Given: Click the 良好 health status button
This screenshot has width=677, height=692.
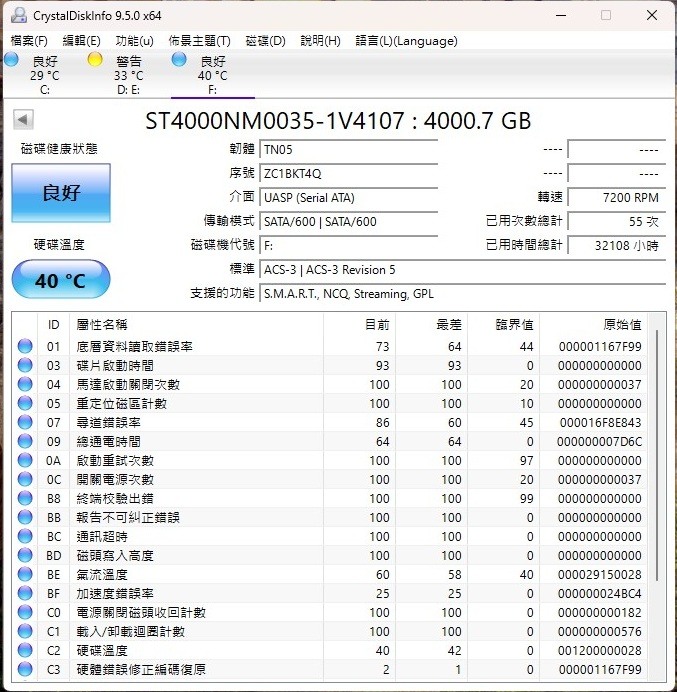Looking at the screenshot, I should pyautogui.click(x=61, y=193).
